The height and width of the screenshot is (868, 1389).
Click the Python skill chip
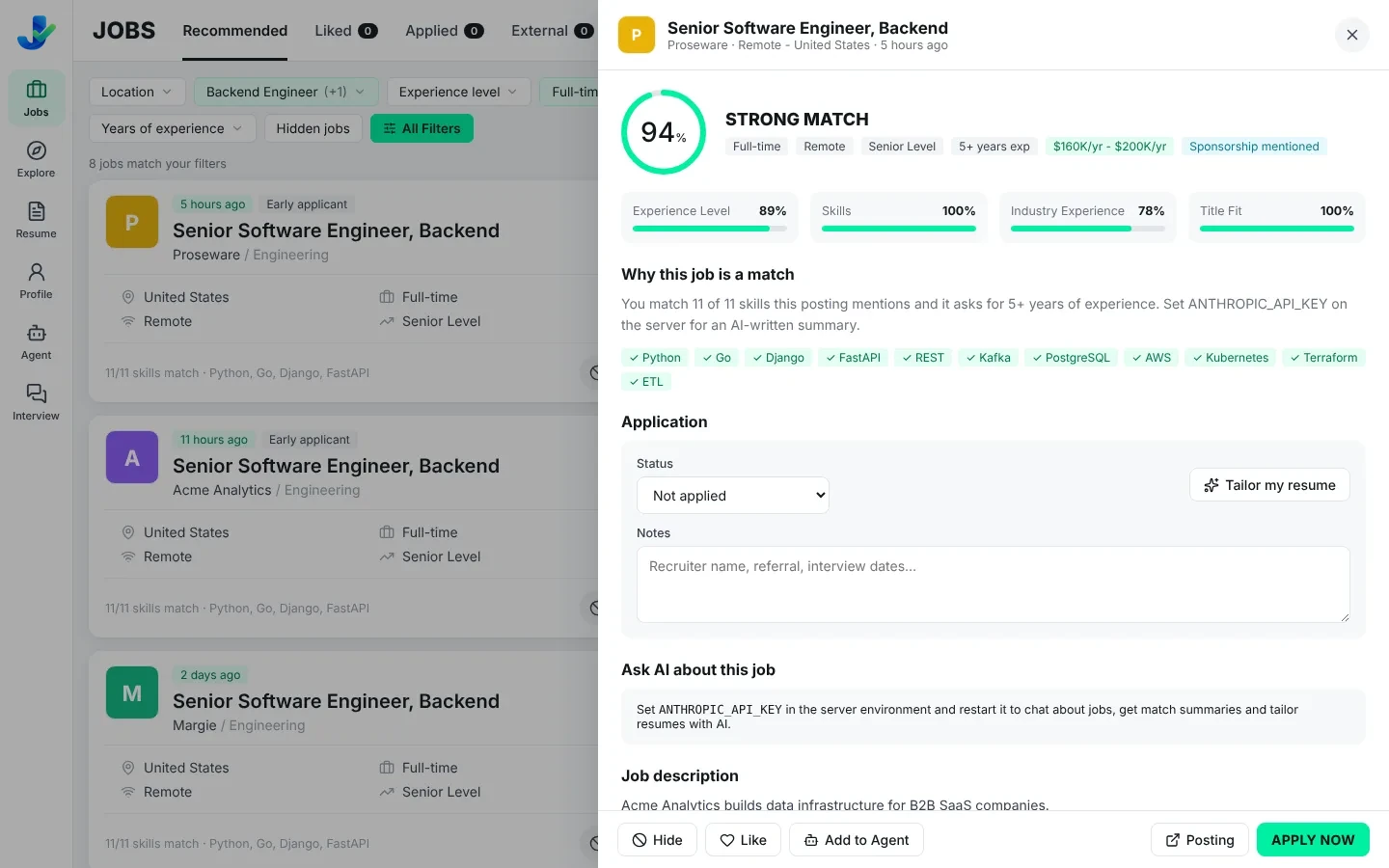coord(655,358)
